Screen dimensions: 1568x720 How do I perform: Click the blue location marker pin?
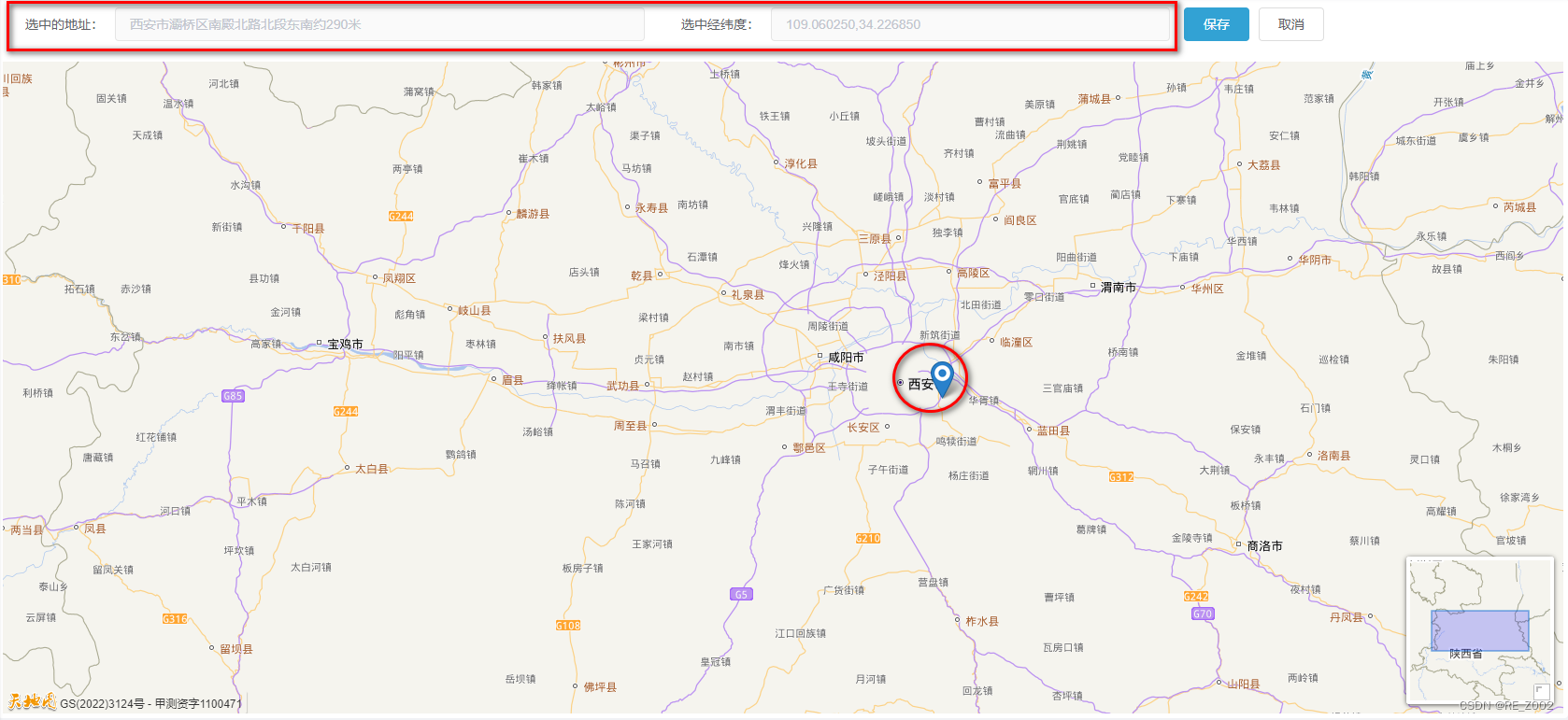coord(943,378)
